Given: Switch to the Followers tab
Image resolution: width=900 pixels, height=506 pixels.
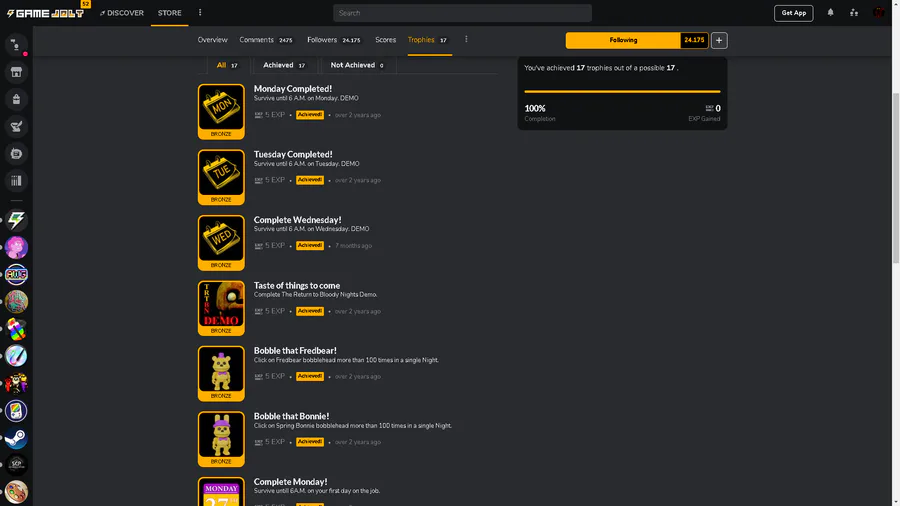Looking at the screenshot, I should coord(333,40).
